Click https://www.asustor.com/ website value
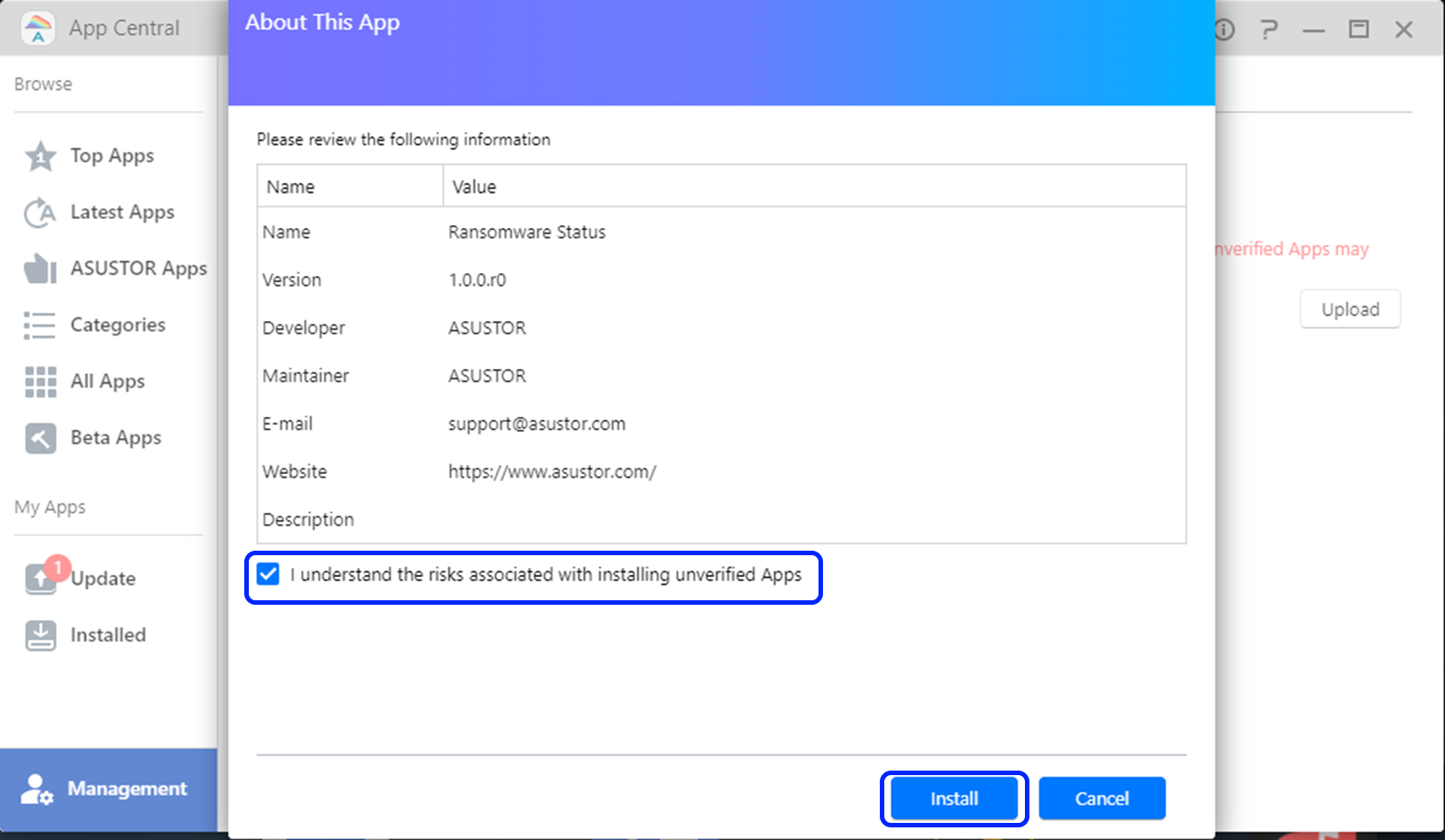 [552, 471]
